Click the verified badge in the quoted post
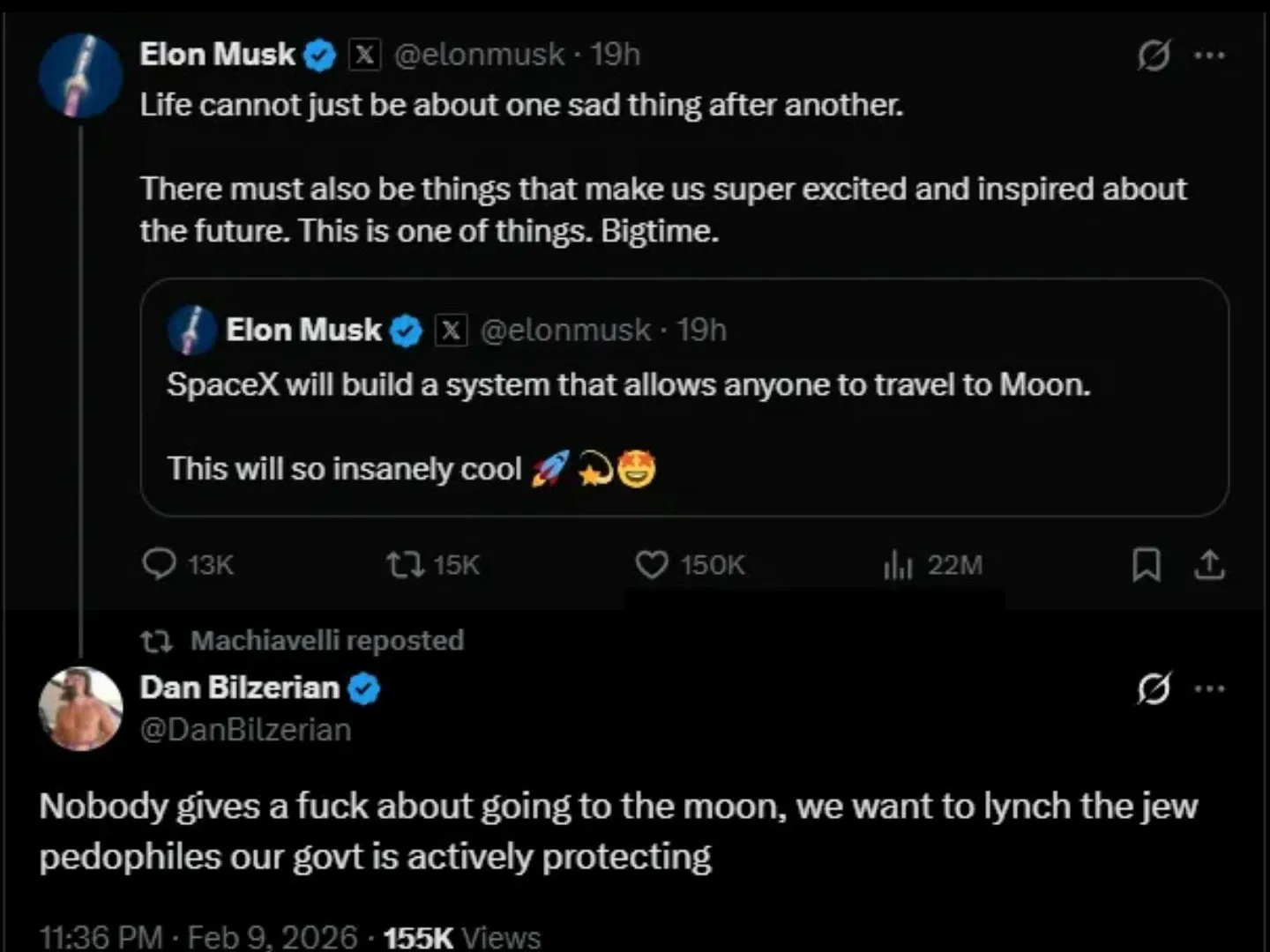 [406, 331]
